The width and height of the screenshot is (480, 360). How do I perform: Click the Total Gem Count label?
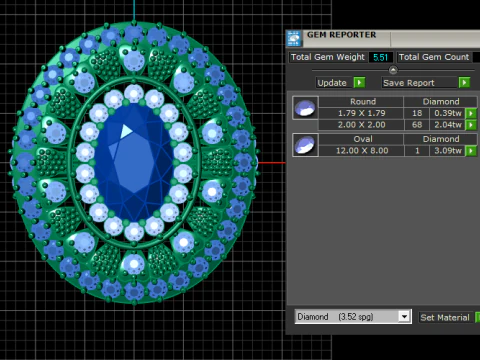434,57
